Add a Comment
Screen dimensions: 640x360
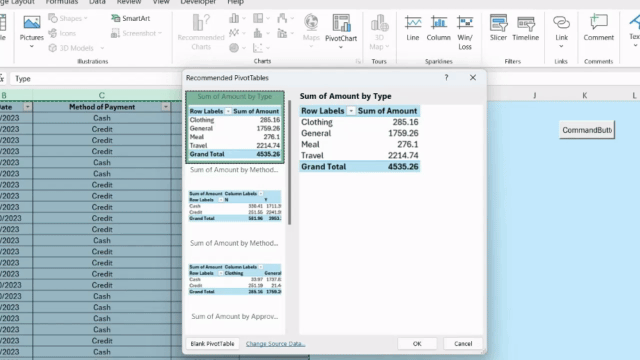click(598, 28)
